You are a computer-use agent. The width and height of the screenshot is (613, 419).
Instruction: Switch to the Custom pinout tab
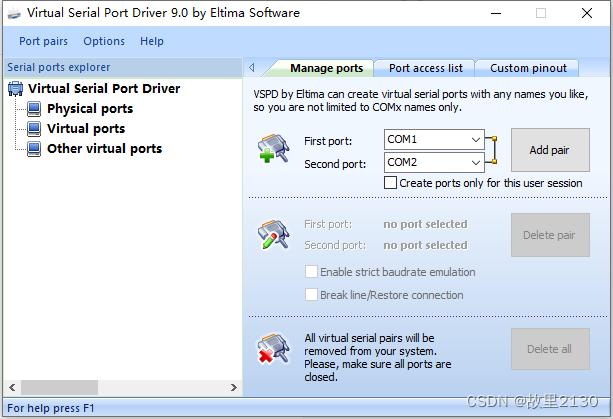coord(528,68)
